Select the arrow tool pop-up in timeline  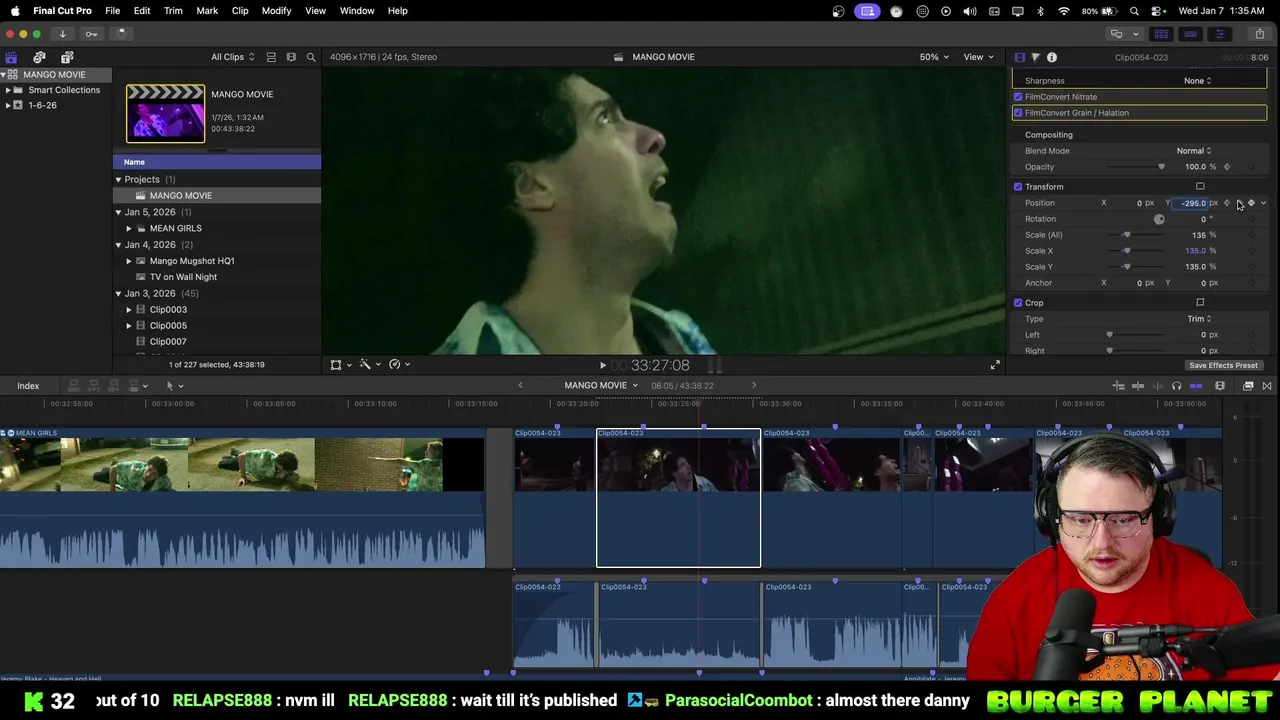pos(174,386)
